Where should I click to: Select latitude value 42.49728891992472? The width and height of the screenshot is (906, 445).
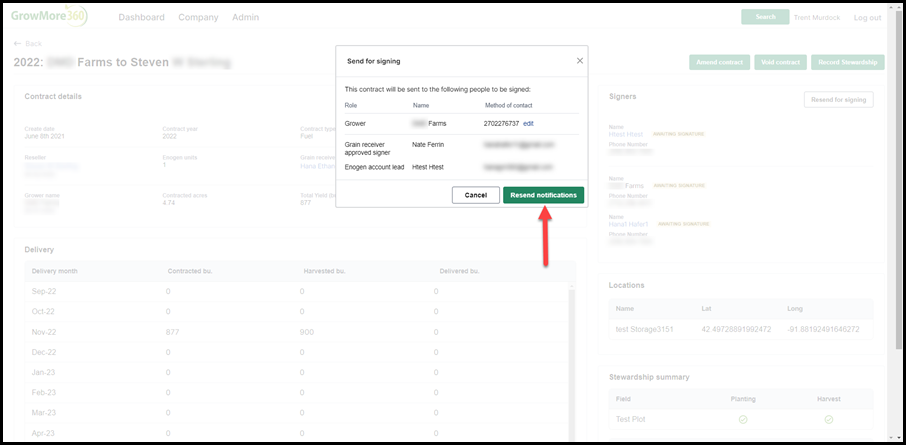(x=736, y=329)
